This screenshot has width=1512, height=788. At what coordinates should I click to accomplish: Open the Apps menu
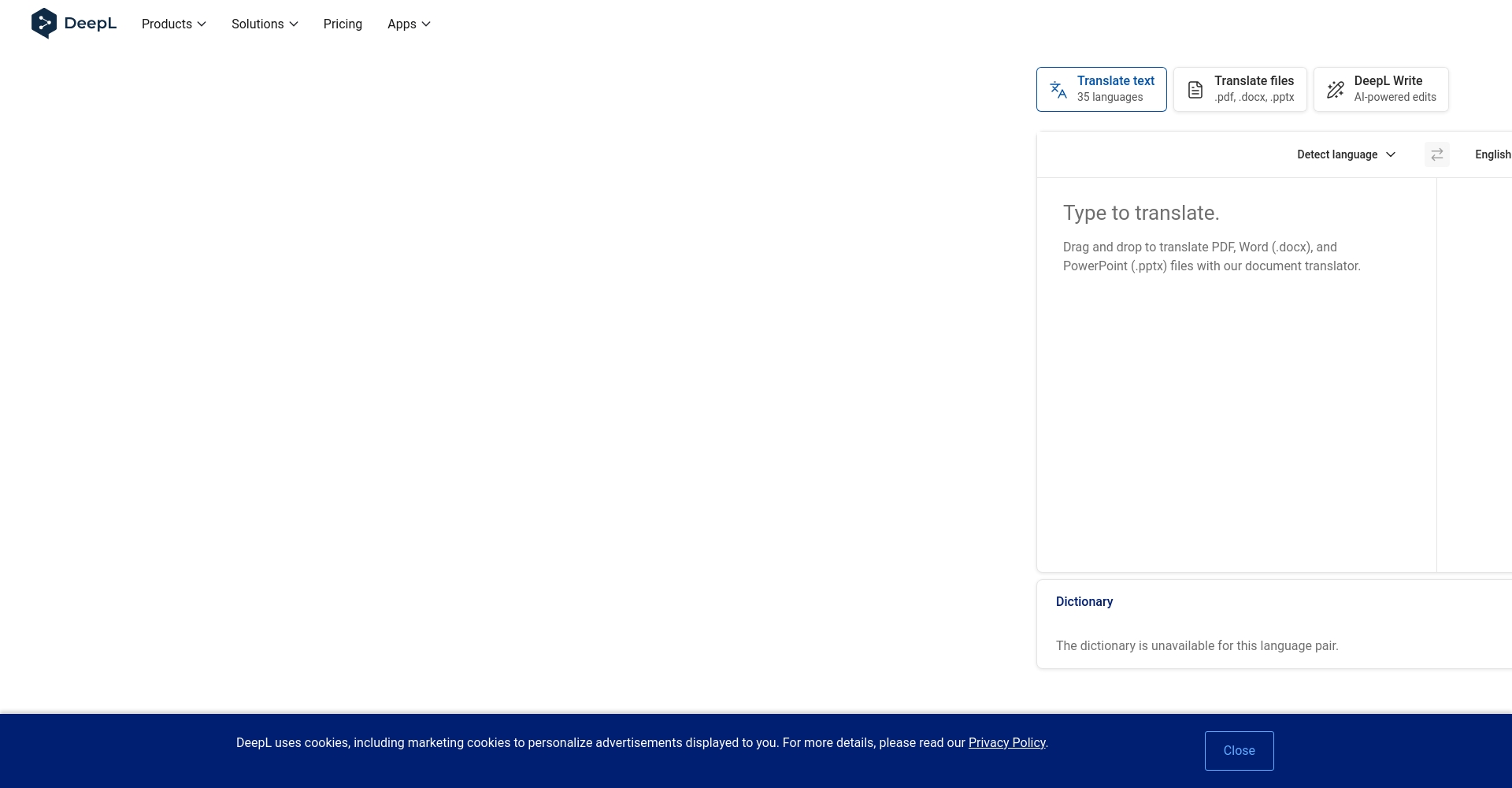[x=402, y=24]
